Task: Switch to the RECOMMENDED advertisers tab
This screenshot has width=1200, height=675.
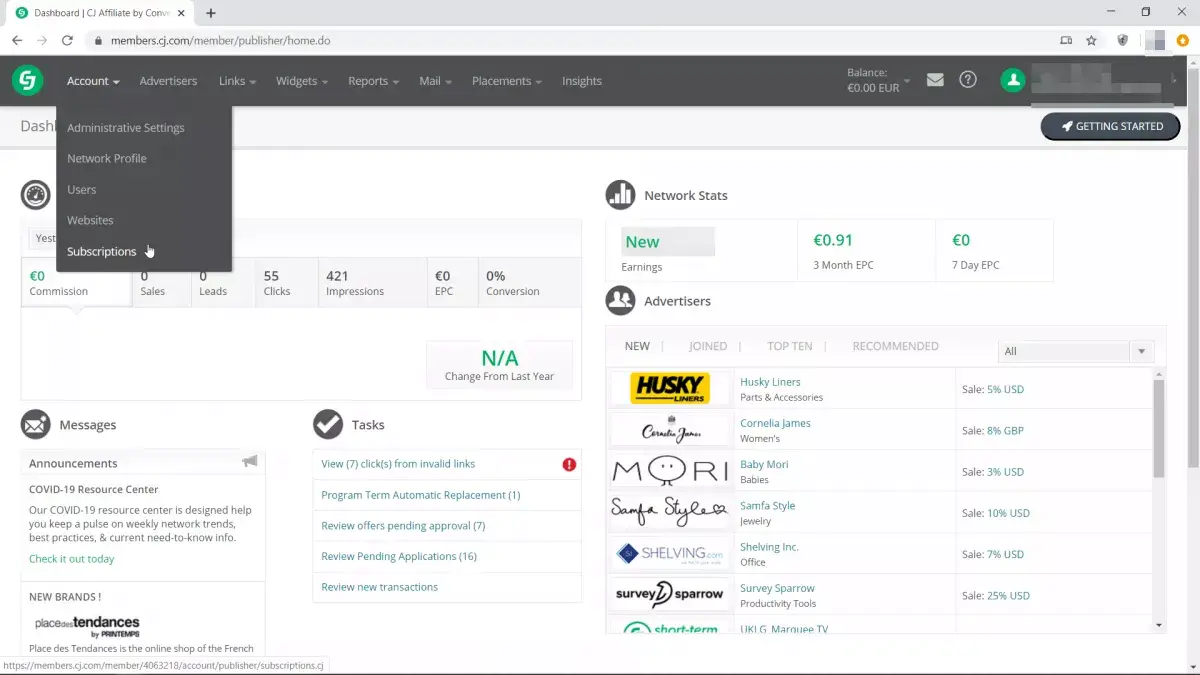Action: tap(895, 346)
